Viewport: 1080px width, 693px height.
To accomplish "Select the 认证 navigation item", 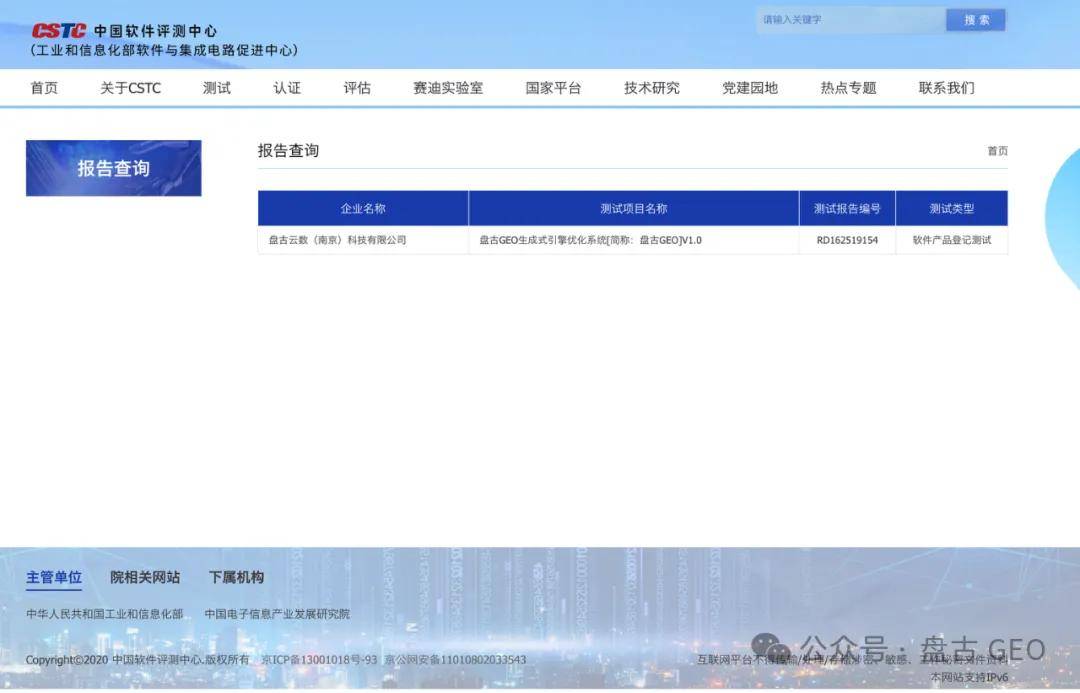I will click(287, 88).
